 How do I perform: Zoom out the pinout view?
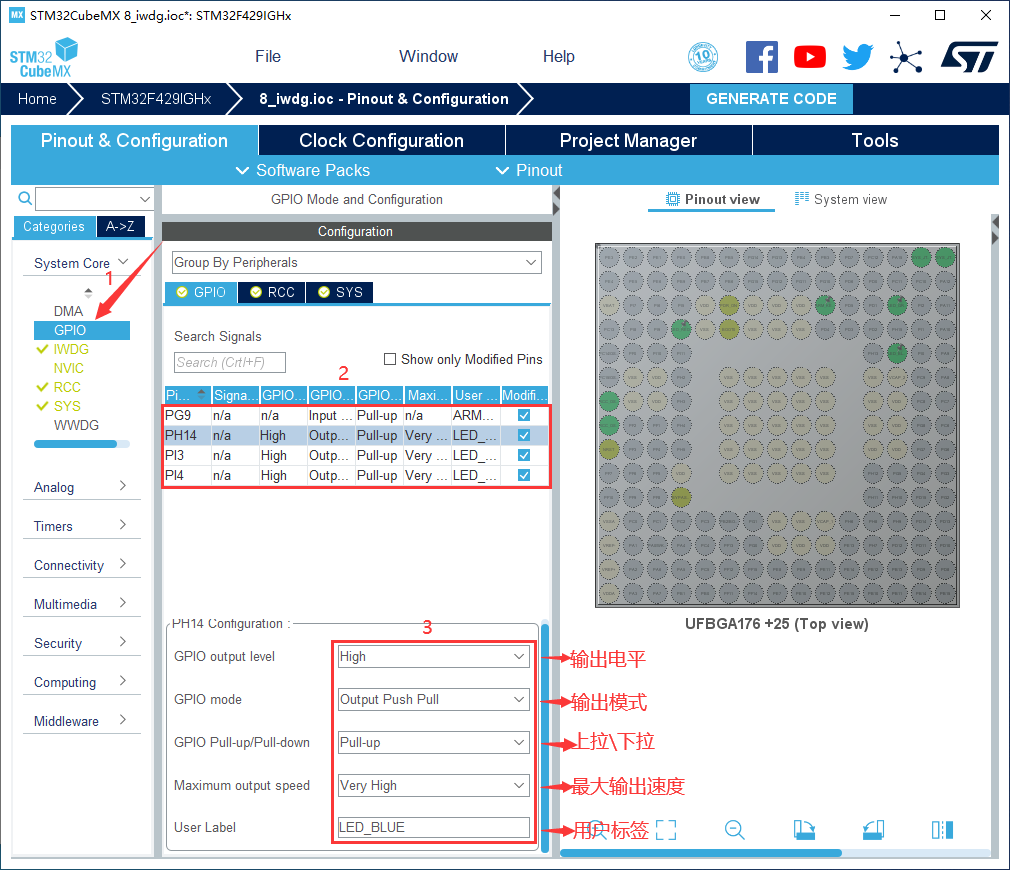coord(735,830)
